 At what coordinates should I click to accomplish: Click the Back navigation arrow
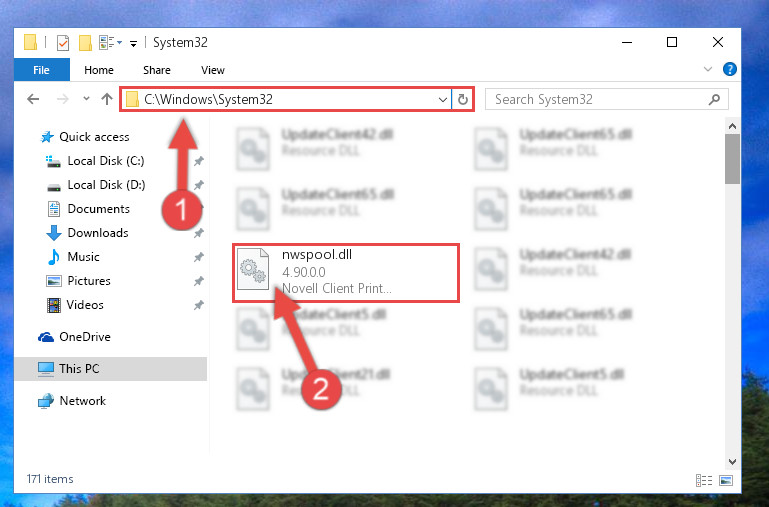[x=33, y=99]
